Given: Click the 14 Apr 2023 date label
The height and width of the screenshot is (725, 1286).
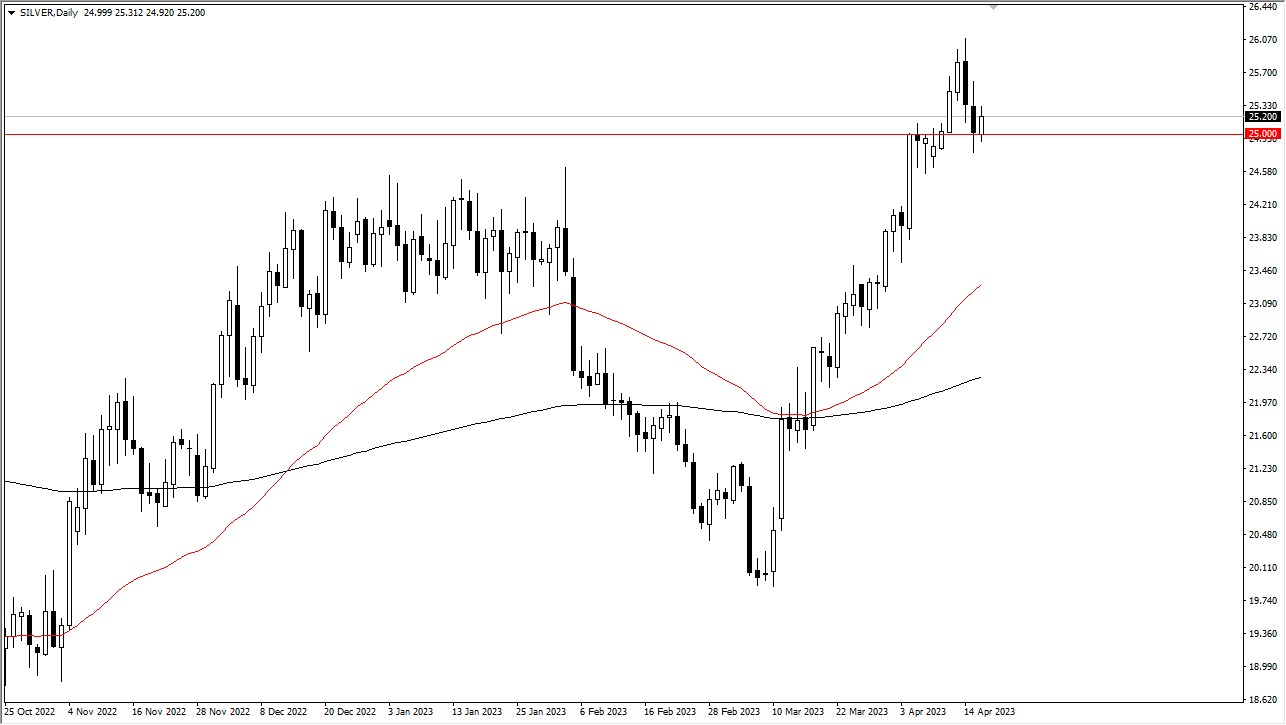Looking at the screenshot, I should pos(989,712).
